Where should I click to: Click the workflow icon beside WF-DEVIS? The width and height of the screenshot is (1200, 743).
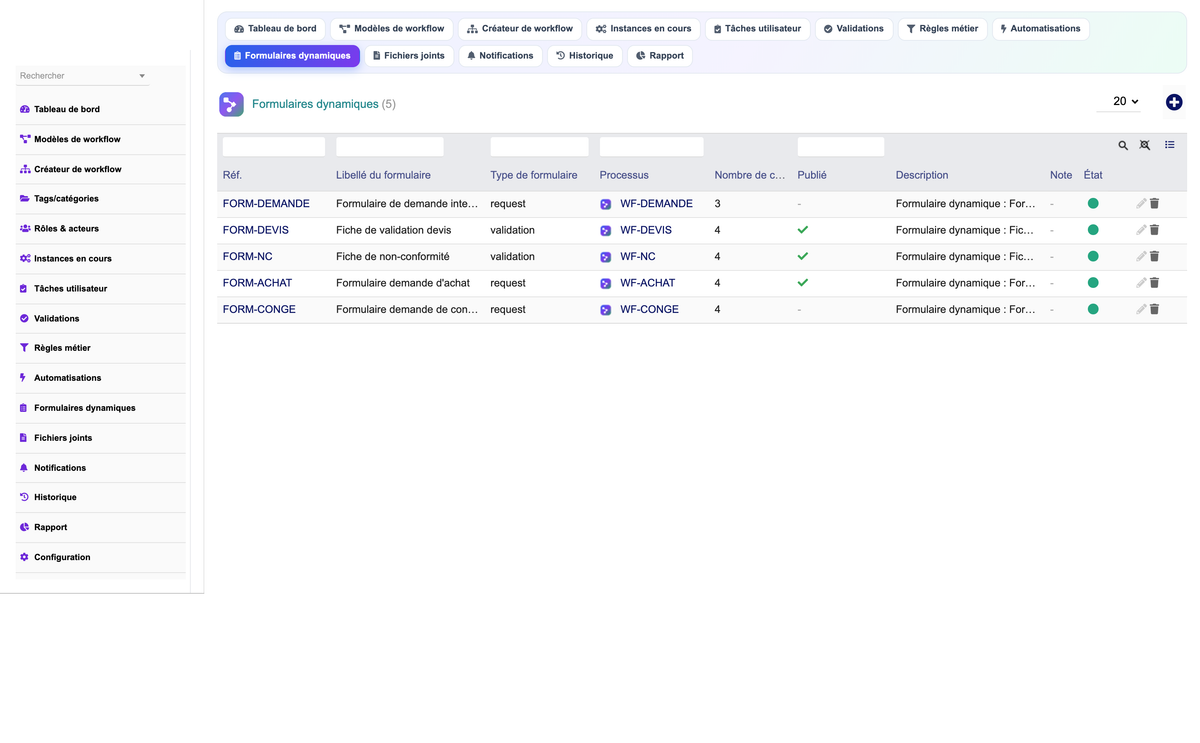coord(606,231)
